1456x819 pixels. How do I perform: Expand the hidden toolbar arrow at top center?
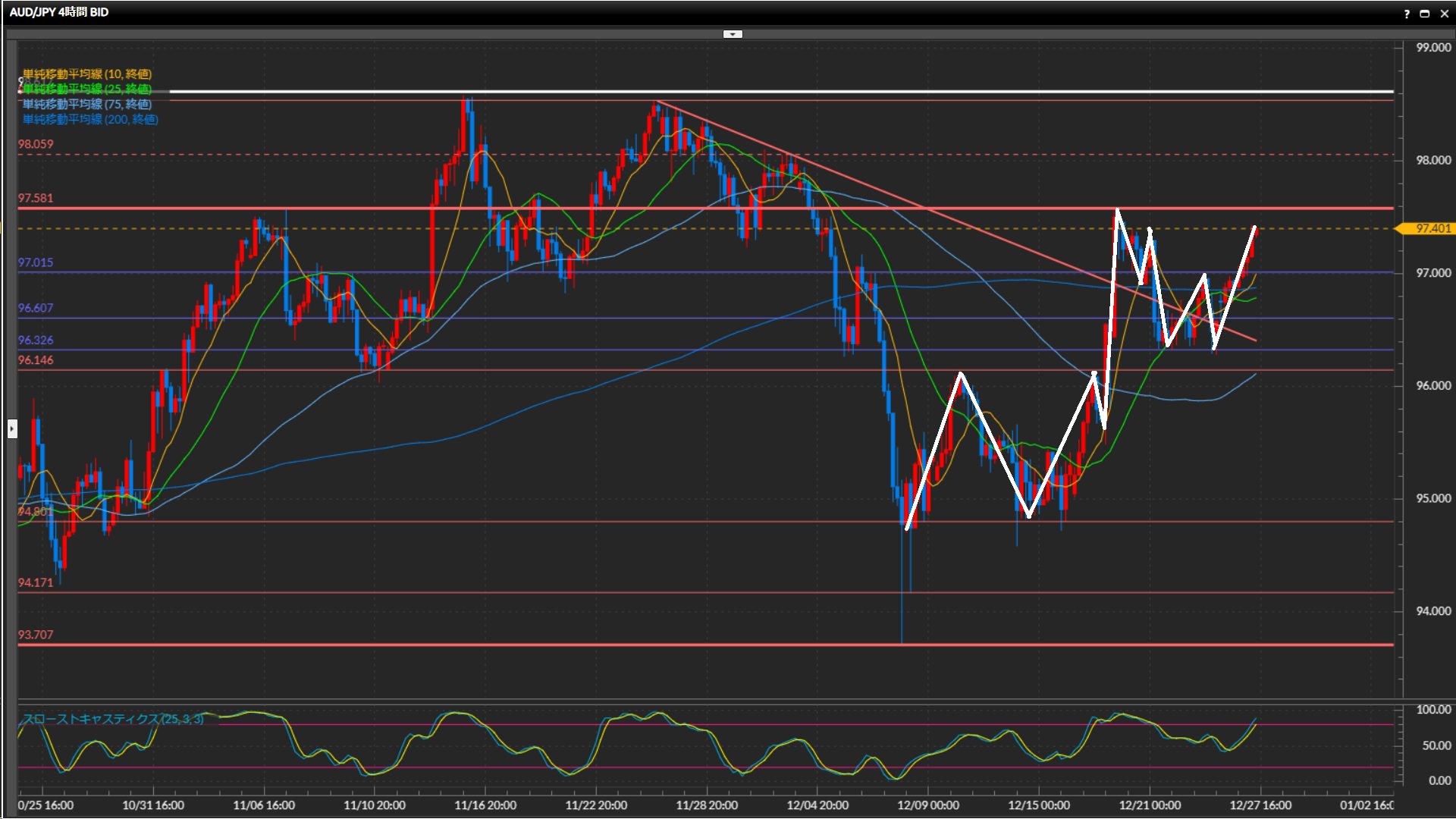[x=733, y=34]
